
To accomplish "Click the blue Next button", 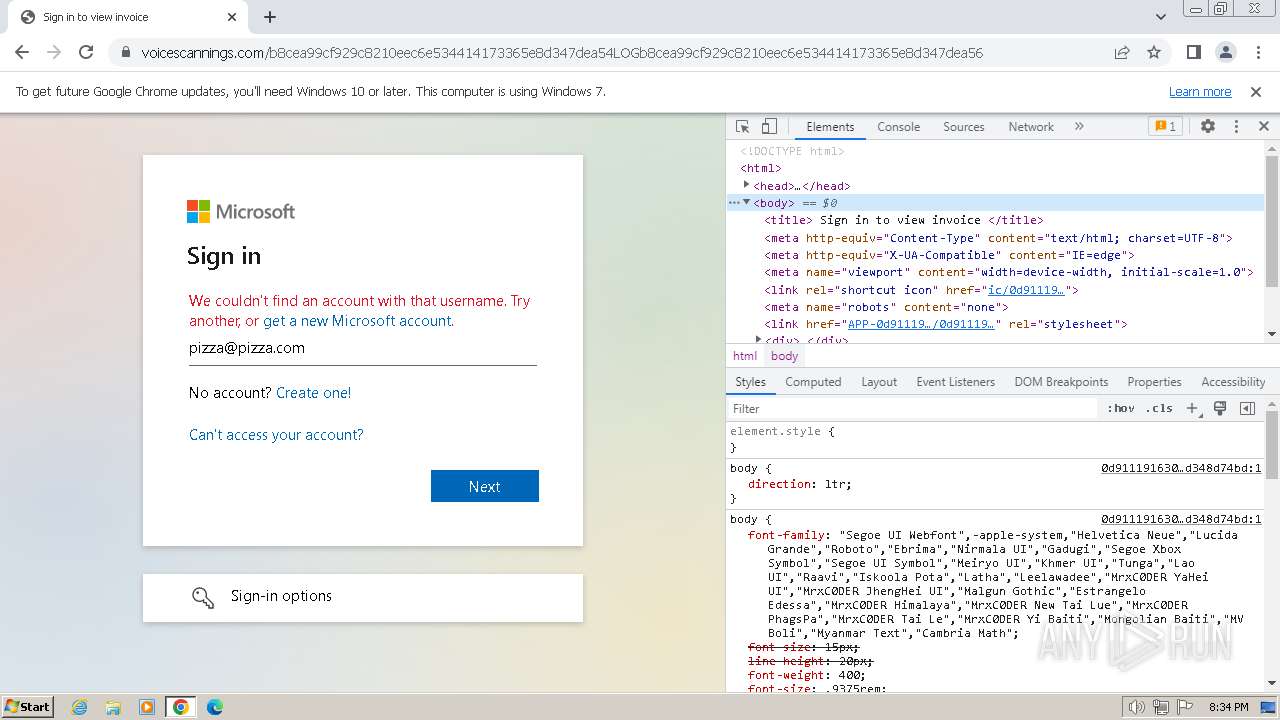I will click(x=485, y=486).
